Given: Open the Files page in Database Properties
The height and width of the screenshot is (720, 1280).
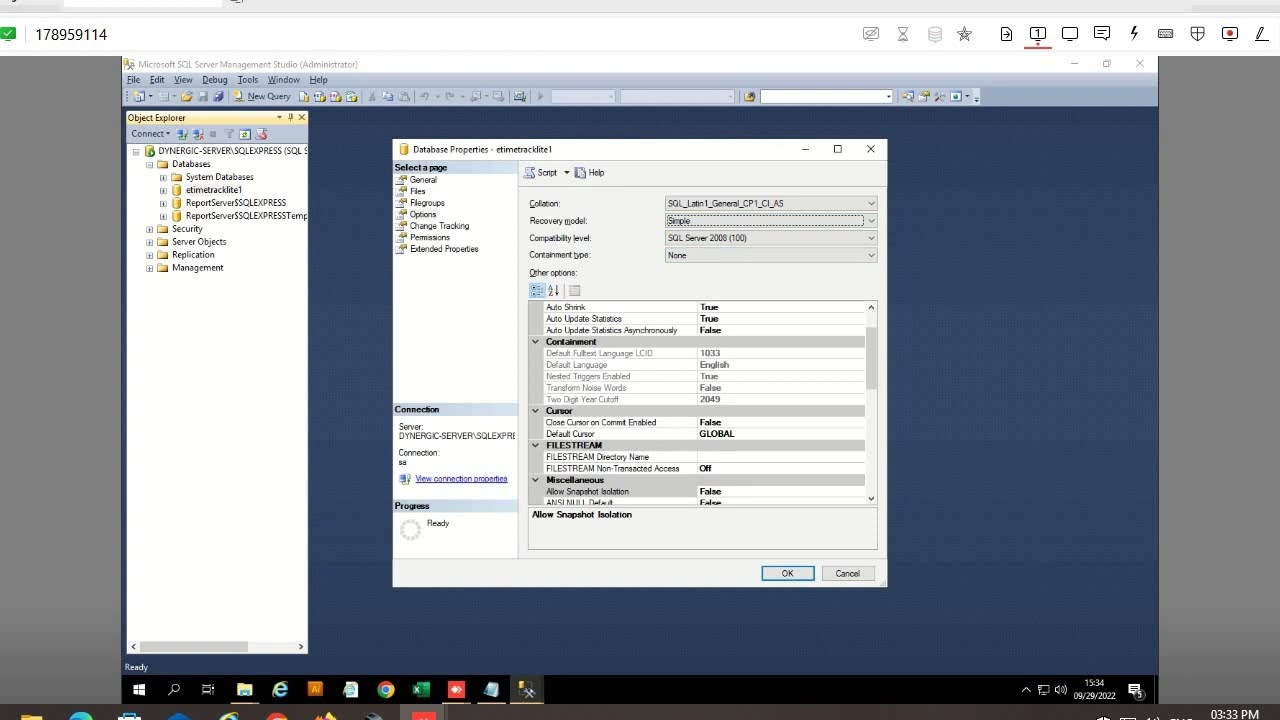Looking at the screenshot, I should pyautogui.click(x=417, y=191).
